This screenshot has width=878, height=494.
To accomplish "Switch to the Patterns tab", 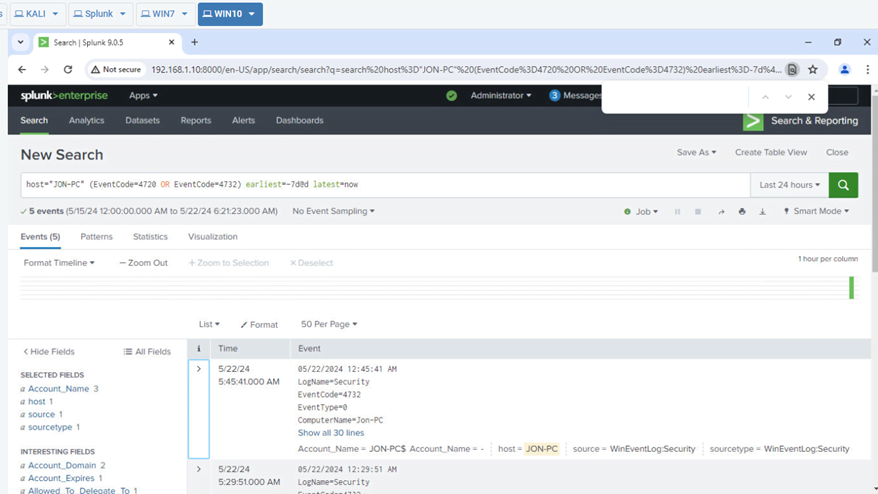I will click(96, 237).
